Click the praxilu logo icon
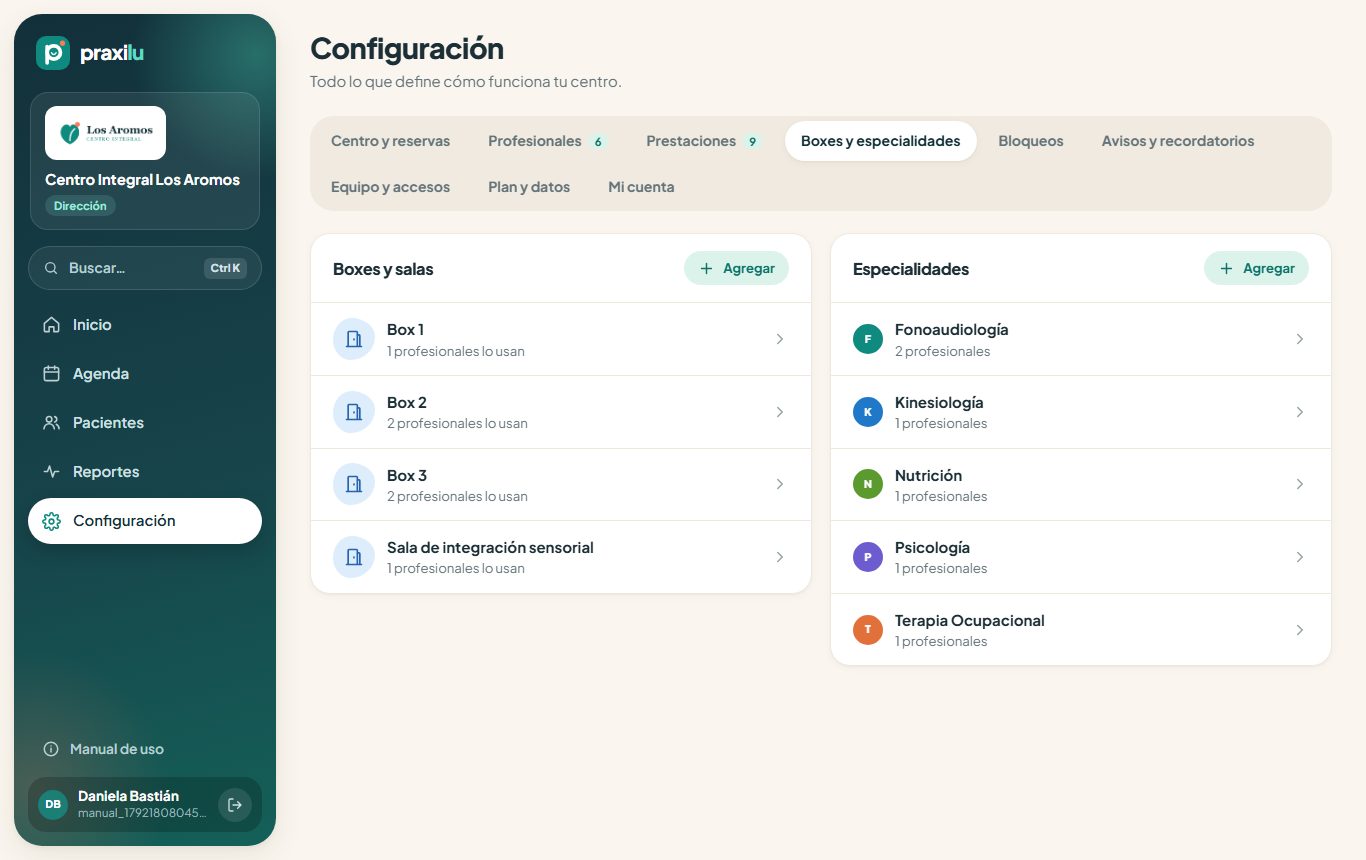Viewport: 1366px width, 860px height. [x=53, y=53]
